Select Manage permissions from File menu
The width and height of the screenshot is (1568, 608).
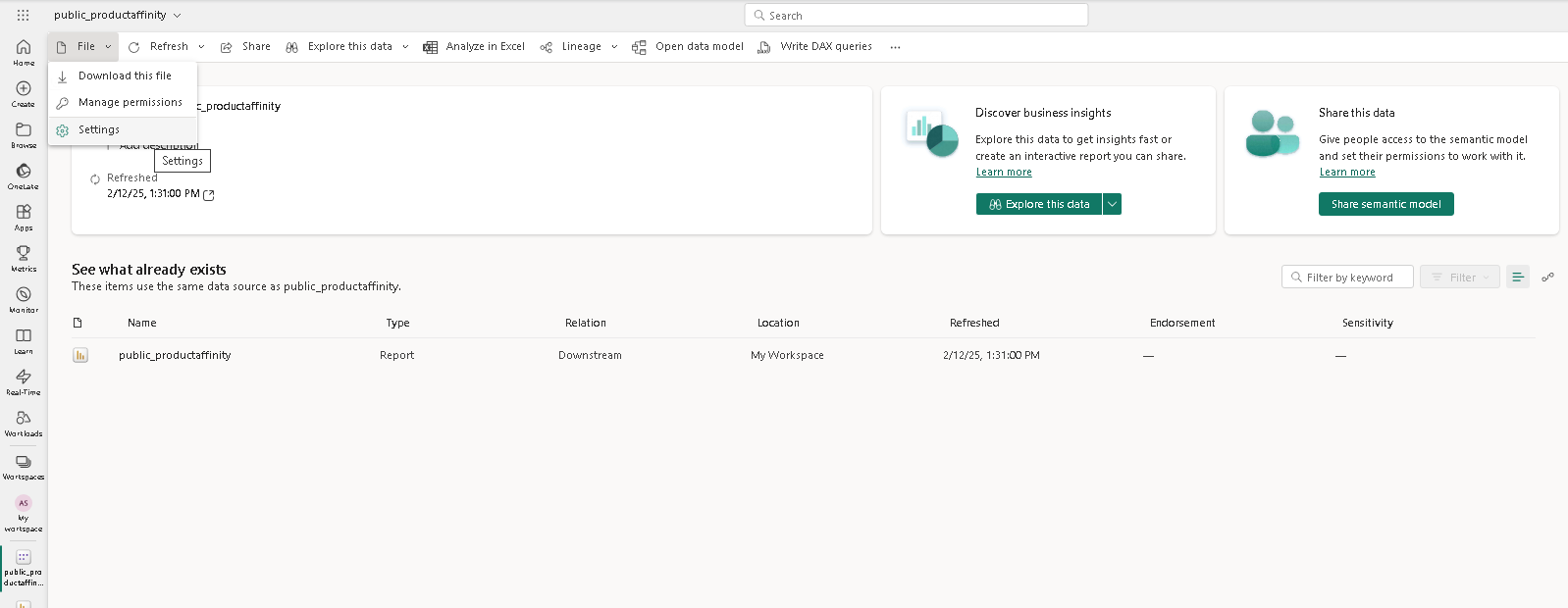123,102
